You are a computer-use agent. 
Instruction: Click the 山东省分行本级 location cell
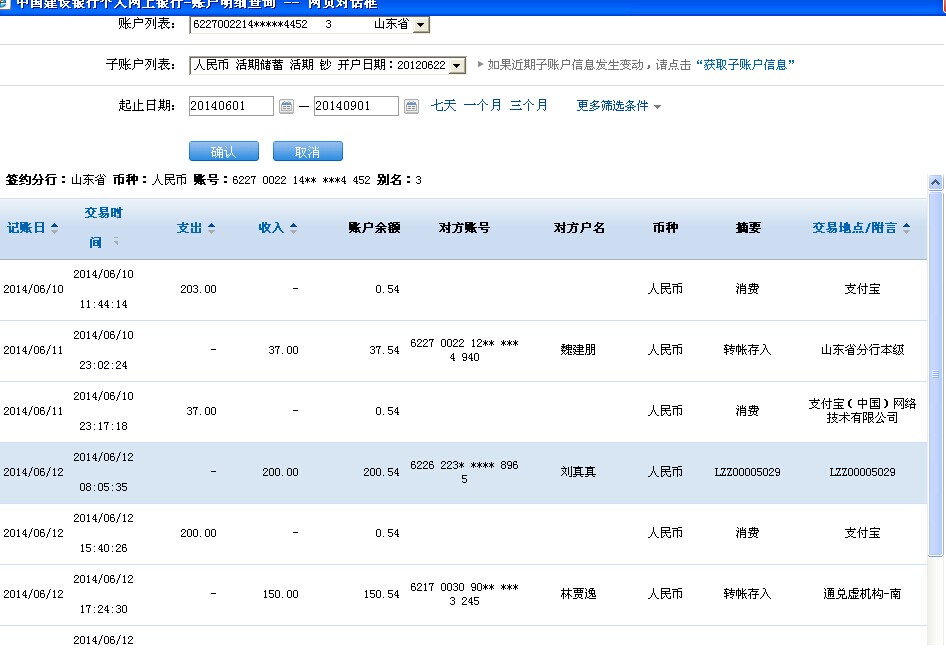click(862, 350)
